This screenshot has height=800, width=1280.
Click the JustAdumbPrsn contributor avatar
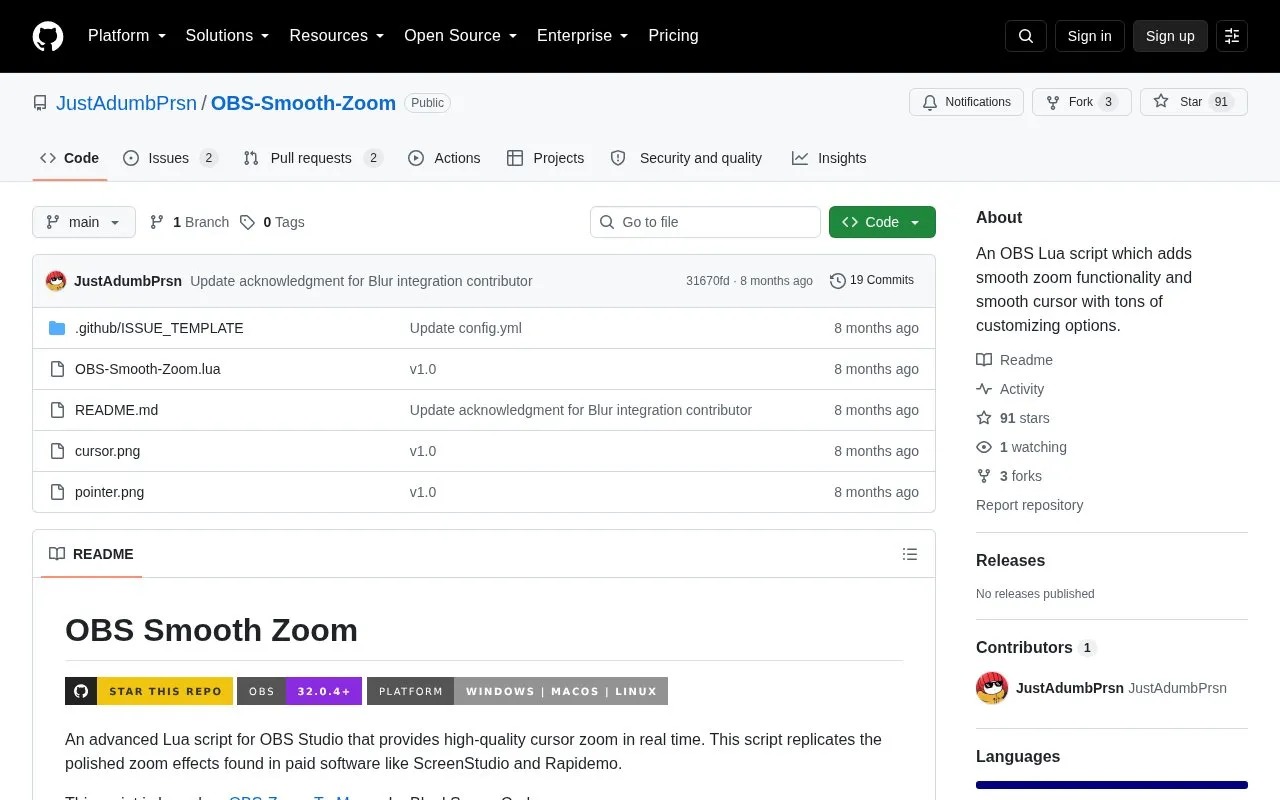click(992, 688)
